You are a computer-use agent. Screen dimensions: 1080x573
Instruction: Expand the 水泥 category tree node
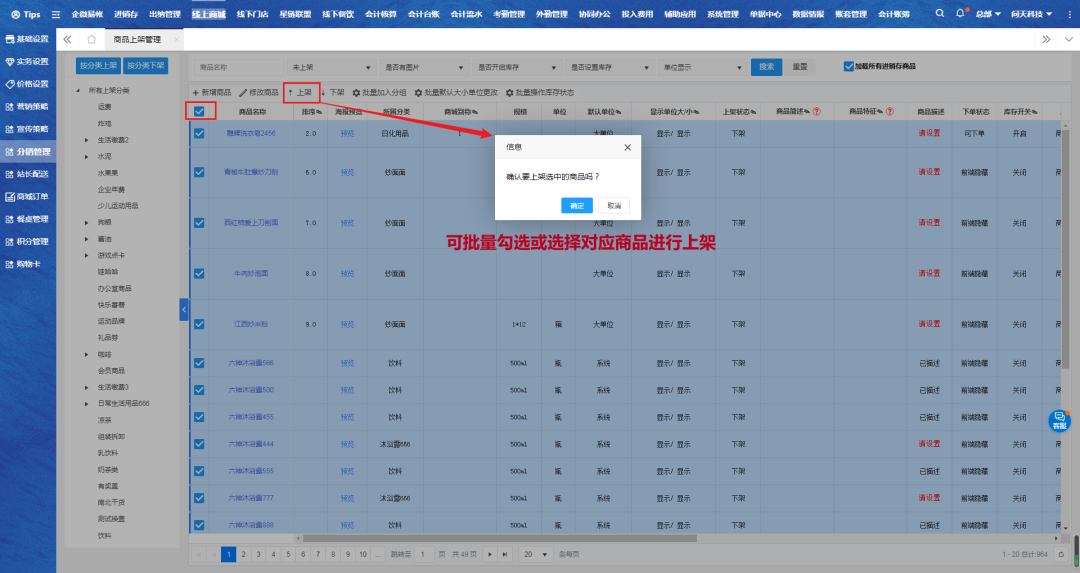coord(87,156)
